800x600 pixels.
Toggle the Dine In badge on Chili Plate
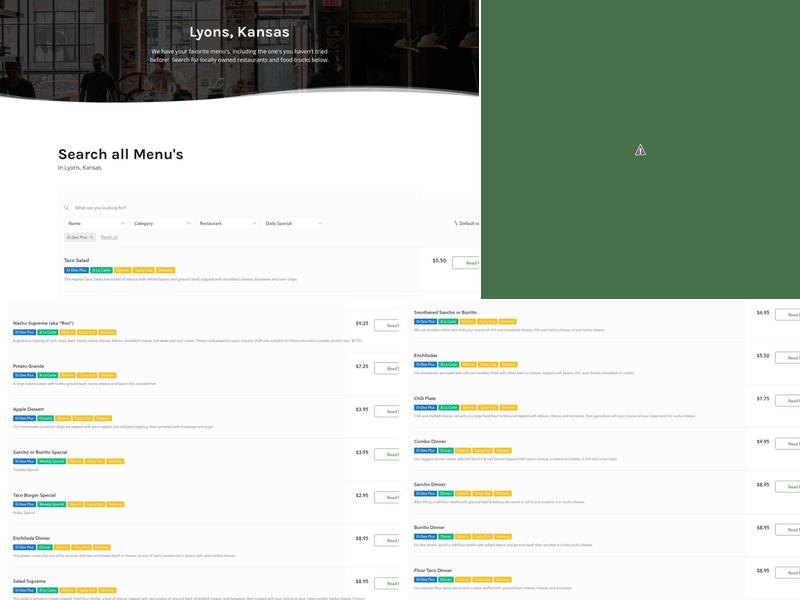(467, 406)
